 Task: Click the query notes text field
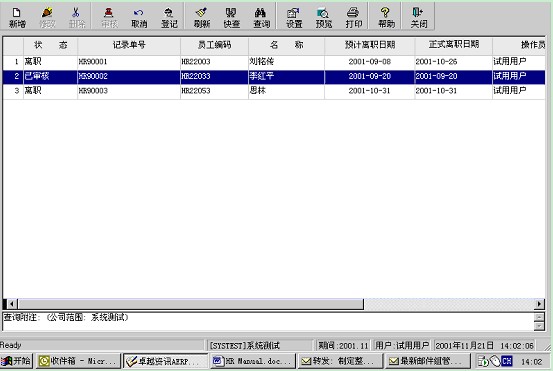269,321
